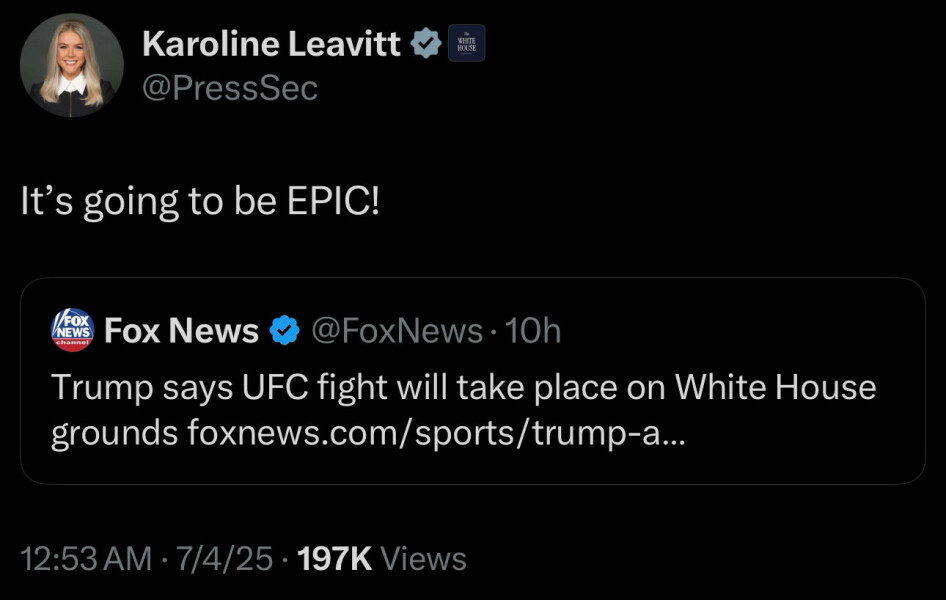Open the Fox News account name
Screen dimensions: 946x600
coord(181,330)
